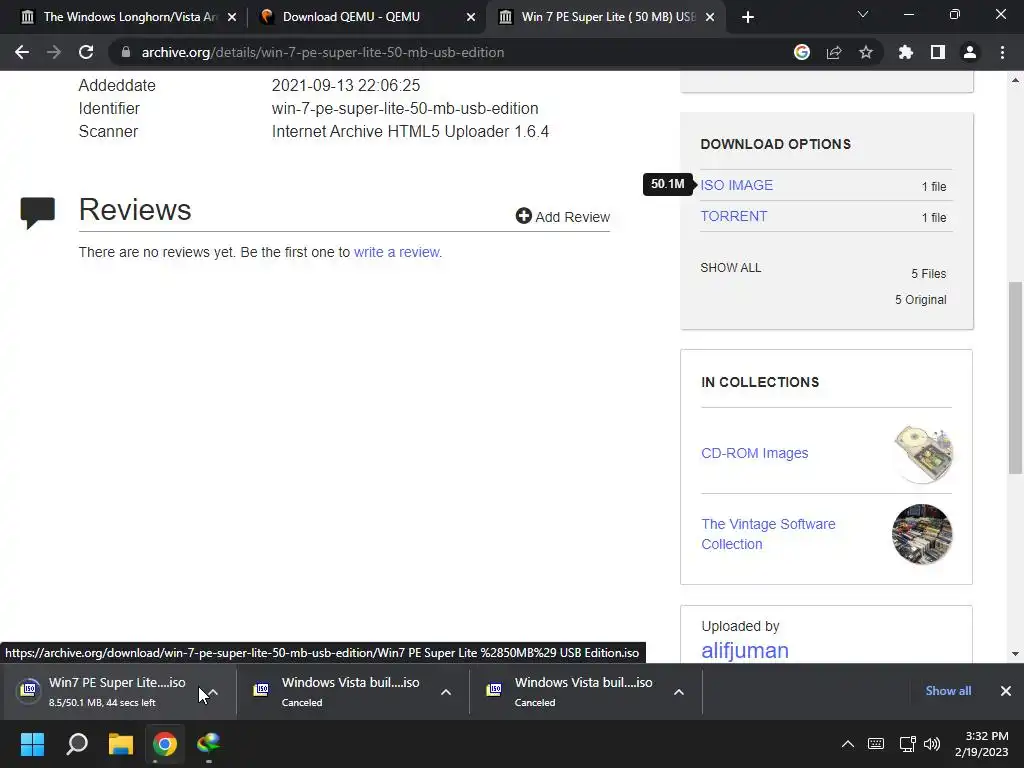Click the scrollbar down arrow
1024x768 pixels.
pyautogui.click(x=1015, y=654)
